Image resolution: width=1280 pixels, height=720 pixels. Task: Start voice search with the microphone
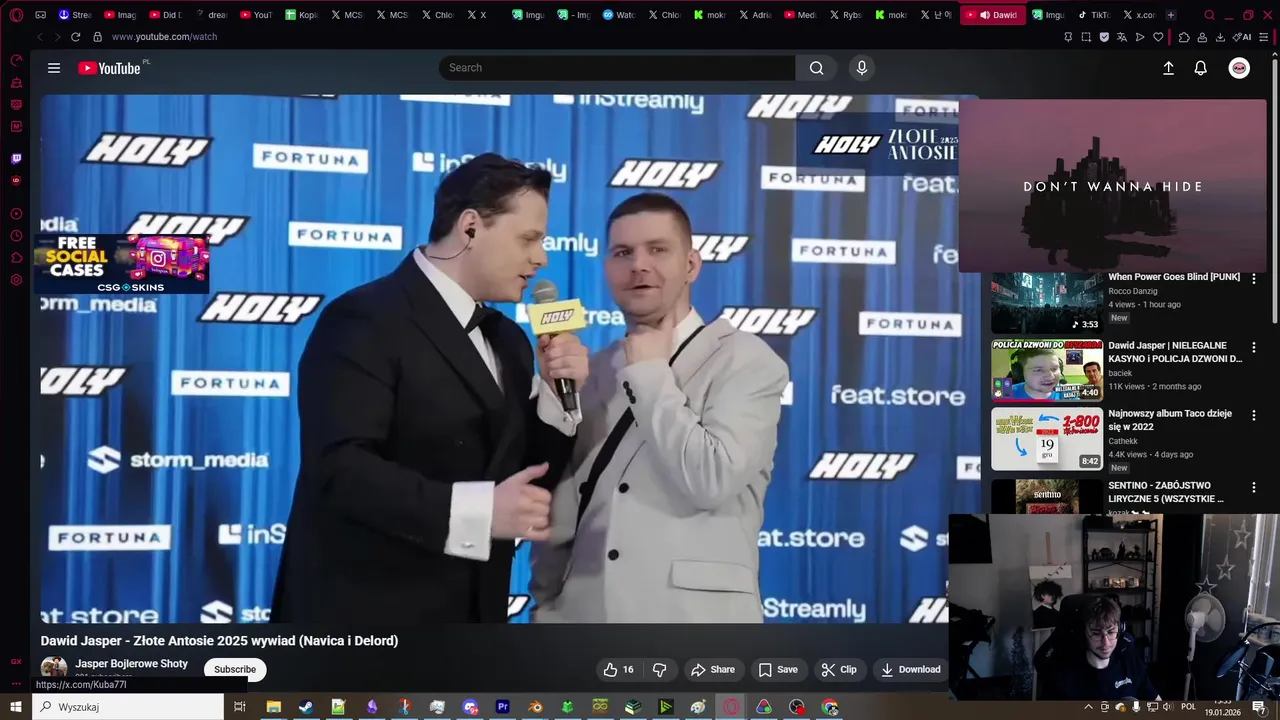(x=862, y=68)
